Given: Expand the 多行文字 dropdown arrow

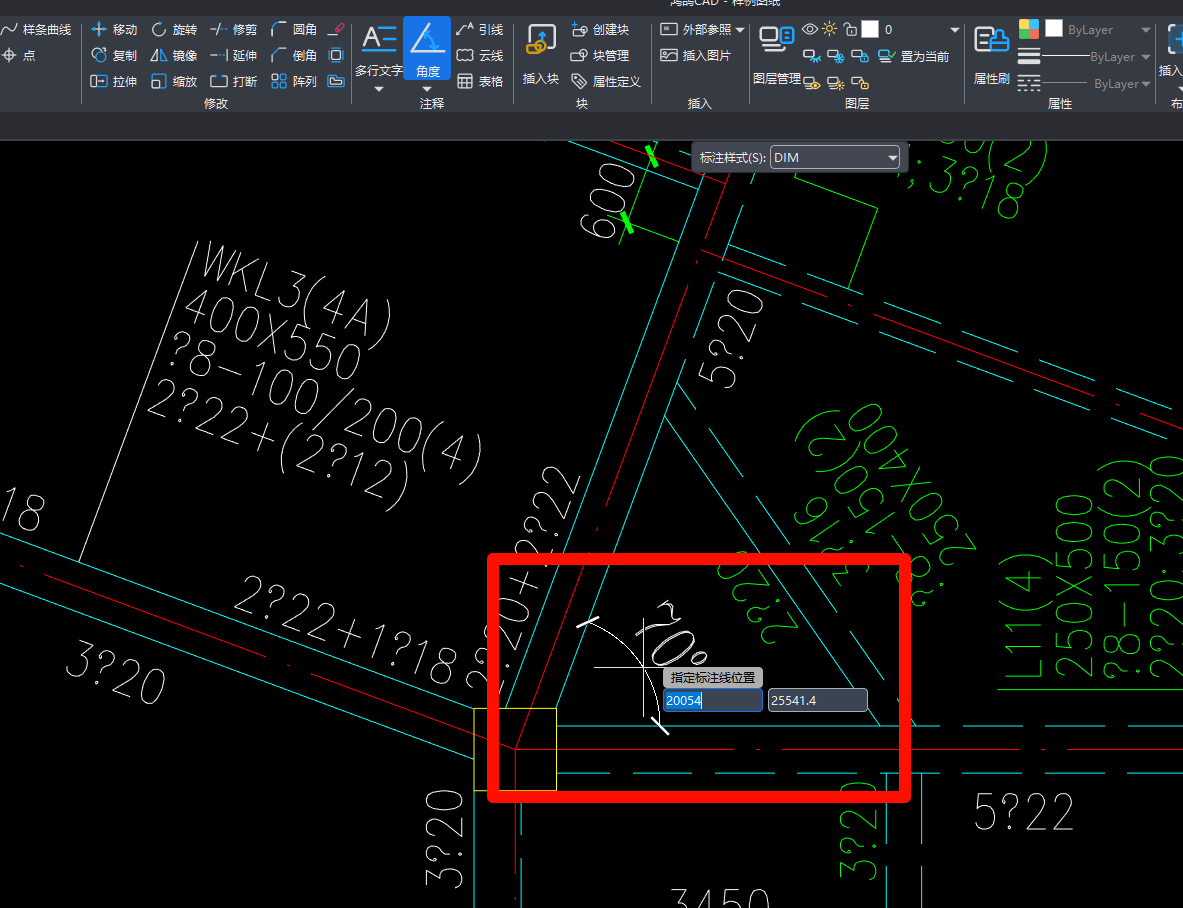Looking at the screenshot, I should (379, 89).
